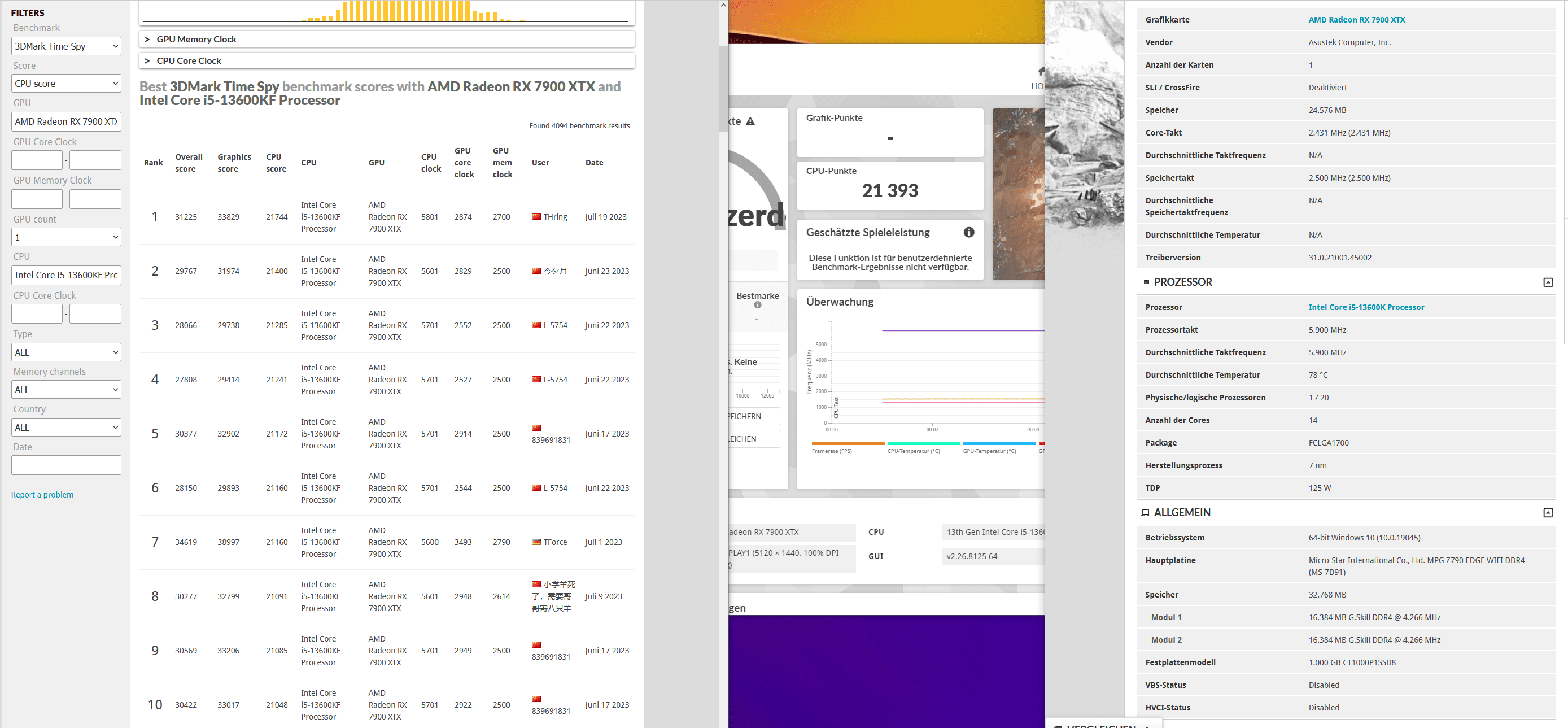Open the AMD Radeon RX 7900 XTX link
The image size is (1568, 728).
pos(1356,19)
